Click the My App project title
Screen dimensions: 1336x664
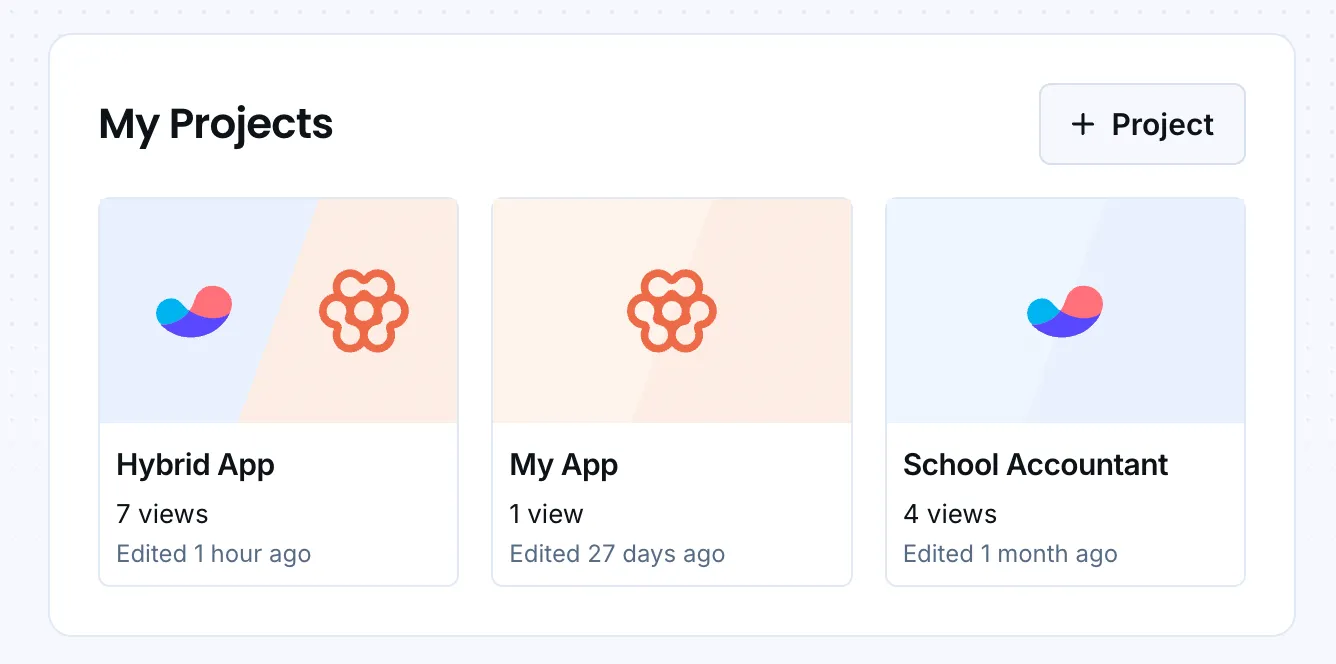(x=563, y=464)
